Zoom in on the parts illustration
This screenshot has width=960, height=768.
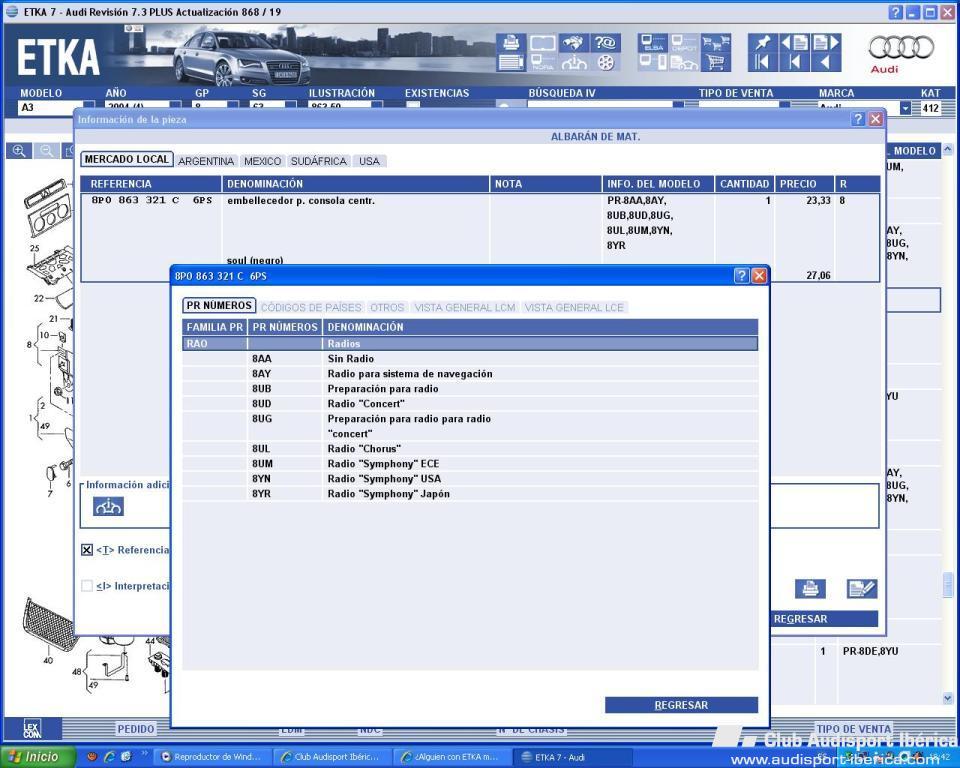[x=19, y=151]
